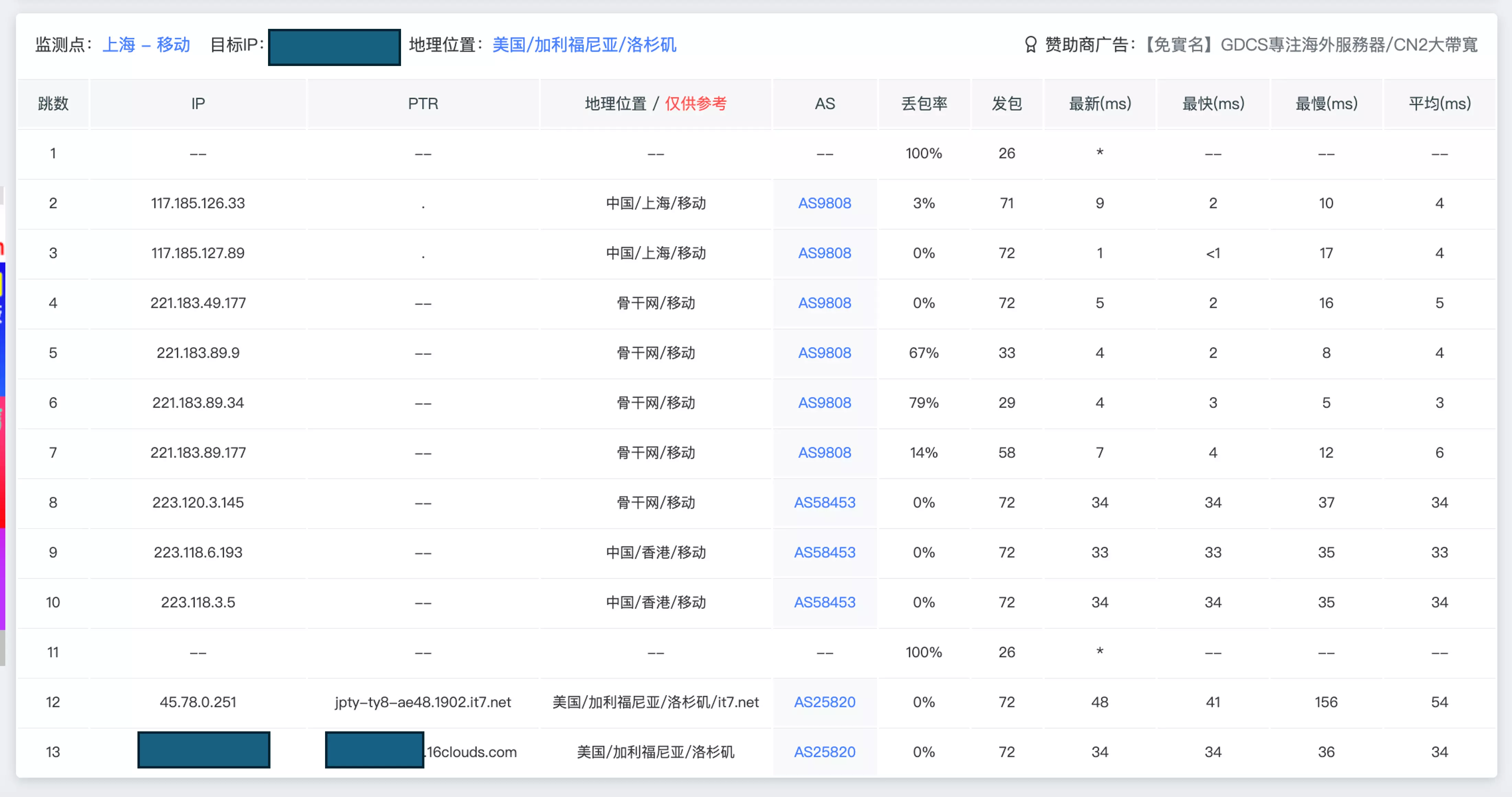Screen dimensions: 1512x797
Task: Click the 跳数 column header
Action: tap(53, 104)
